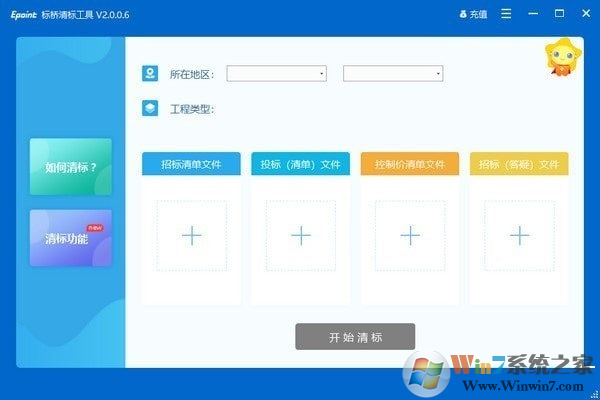Add a file under 招标清单文件 with plus

[191, 235]
